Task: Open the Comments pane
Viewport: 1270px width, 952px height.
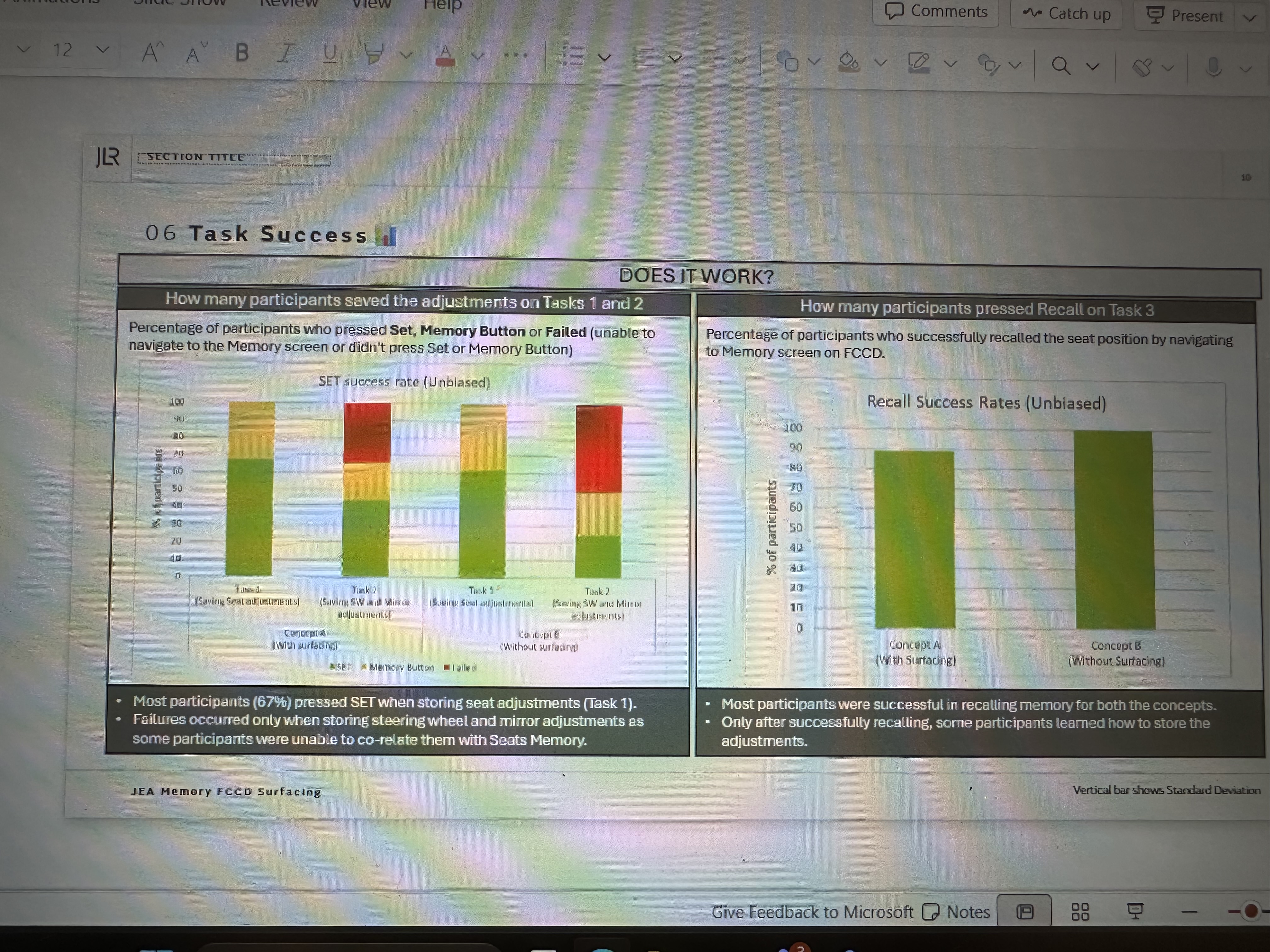Action: pyautogui.click(x=936, y=11)
